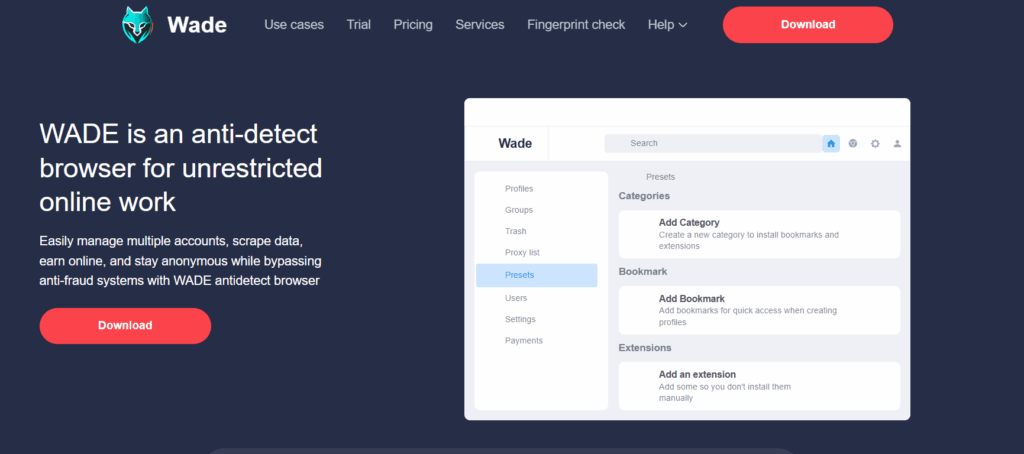Open Proxy list in the sidebar
Image resolution: width=1024 pixels, height=454 pixels.
pos(522,253)
